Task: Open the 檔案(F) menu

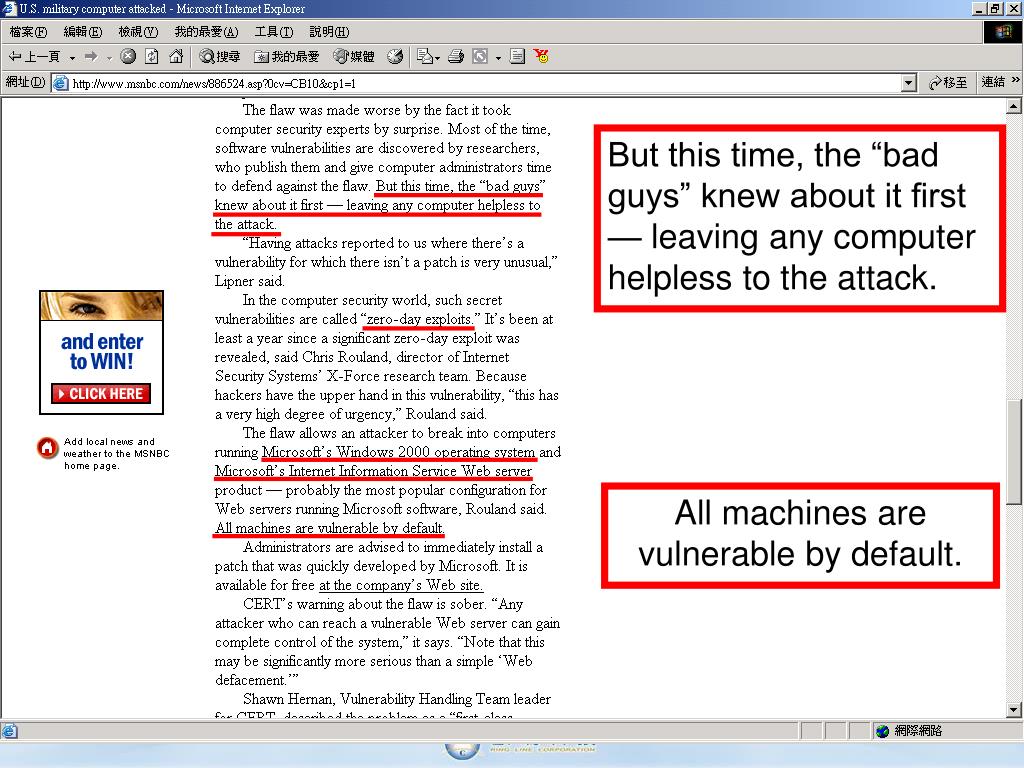Action: click(x=28, y=31)
